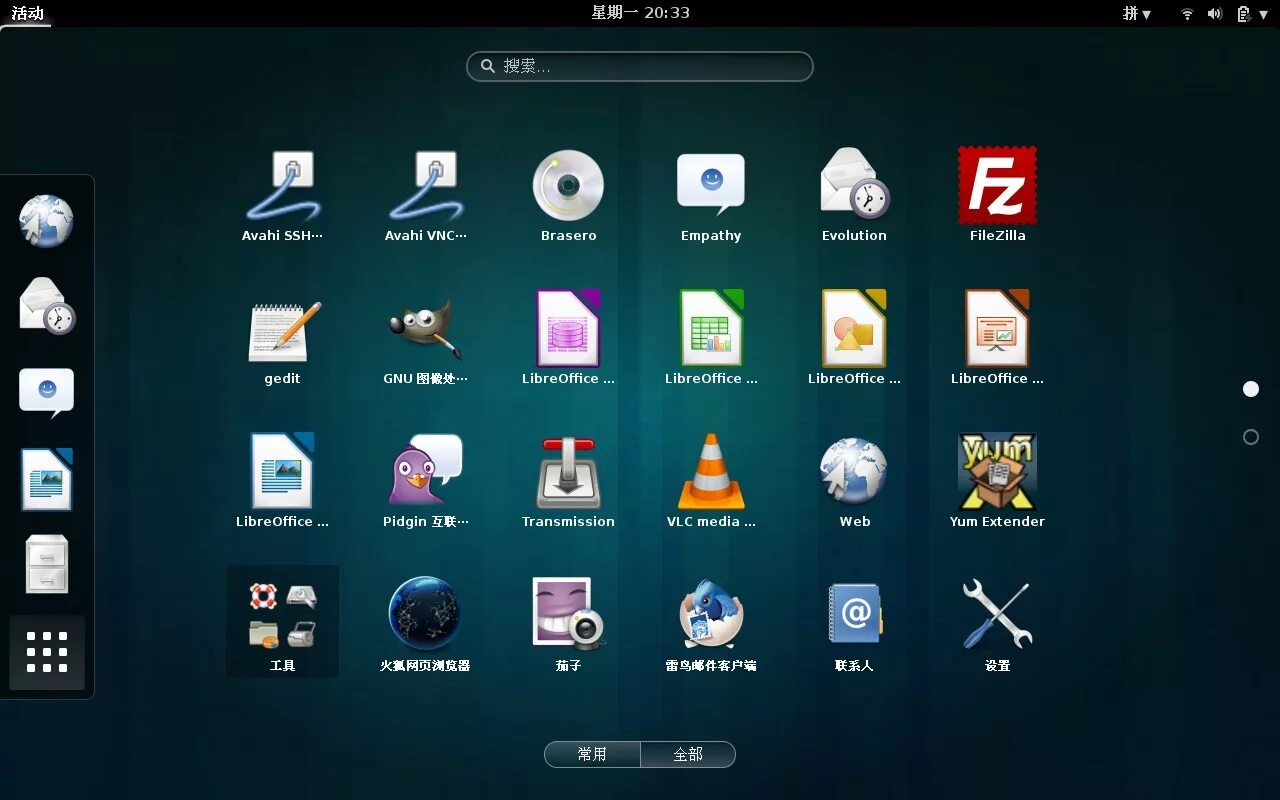Click LibreOffice Writer icon in the dash

[46, 479]
